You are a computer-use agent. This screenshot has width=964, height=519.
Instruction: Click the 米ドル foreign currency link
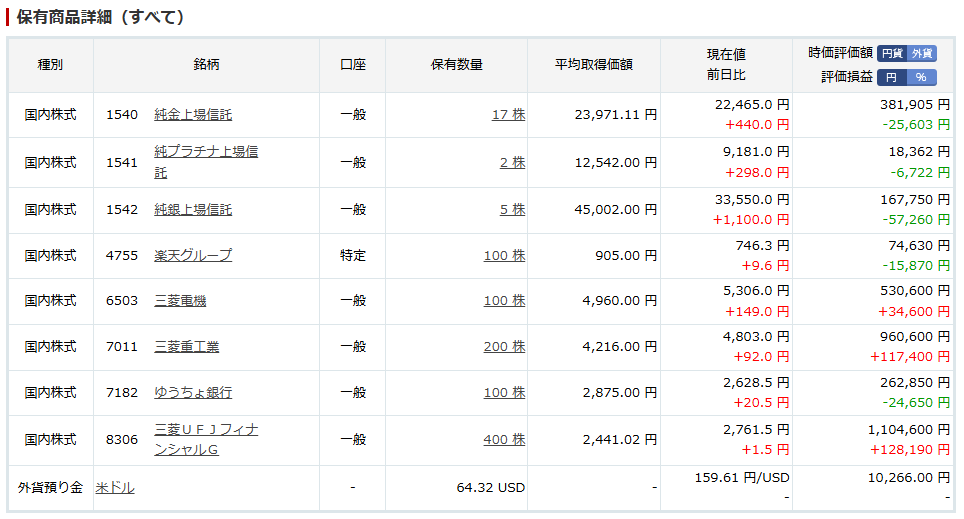point(115,488)
